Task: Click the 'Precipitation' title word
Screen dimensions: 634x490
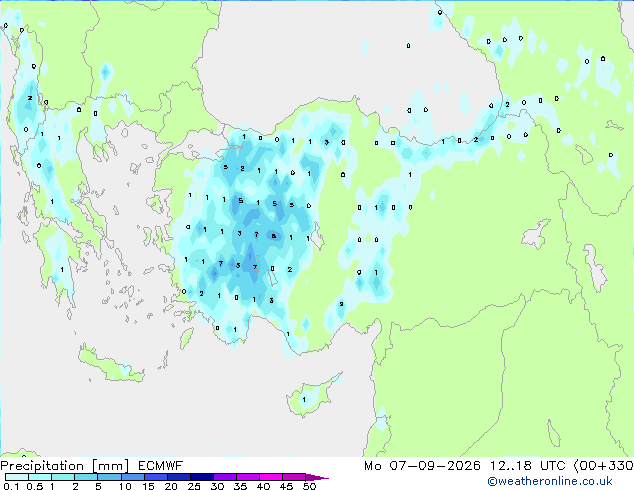Action: 42,466
